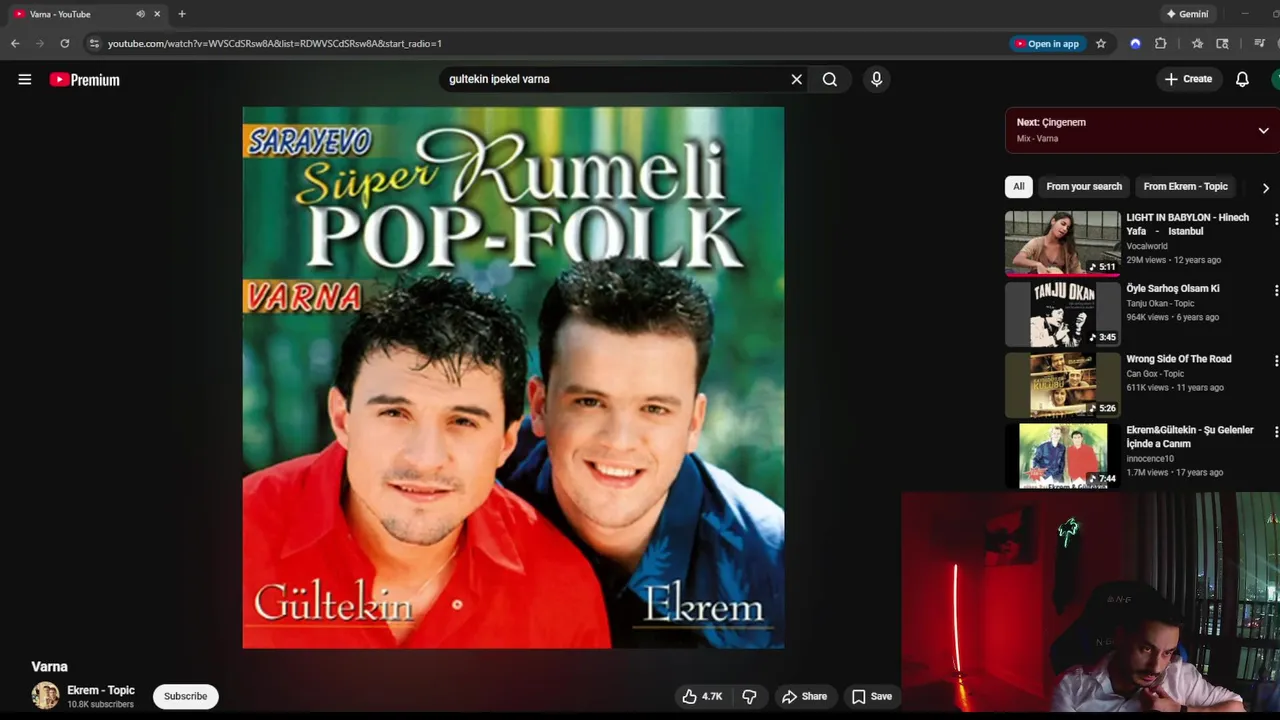Open options for Wrong Side Of The Road

(x=1275, y=360)
